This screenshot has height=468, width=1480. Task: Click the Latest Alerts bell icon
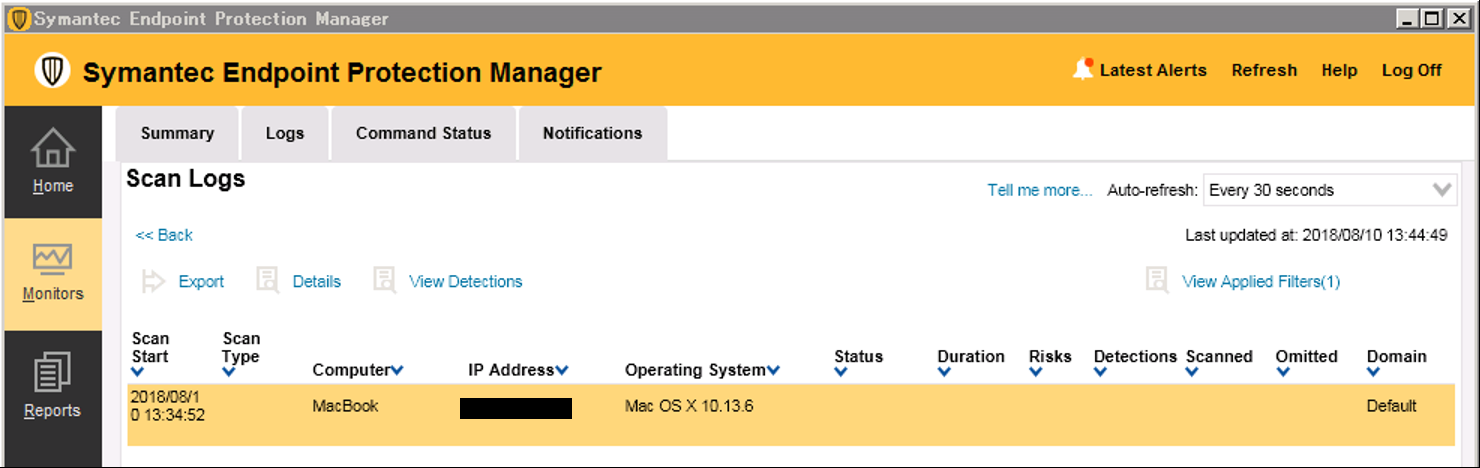(1082, 69)
